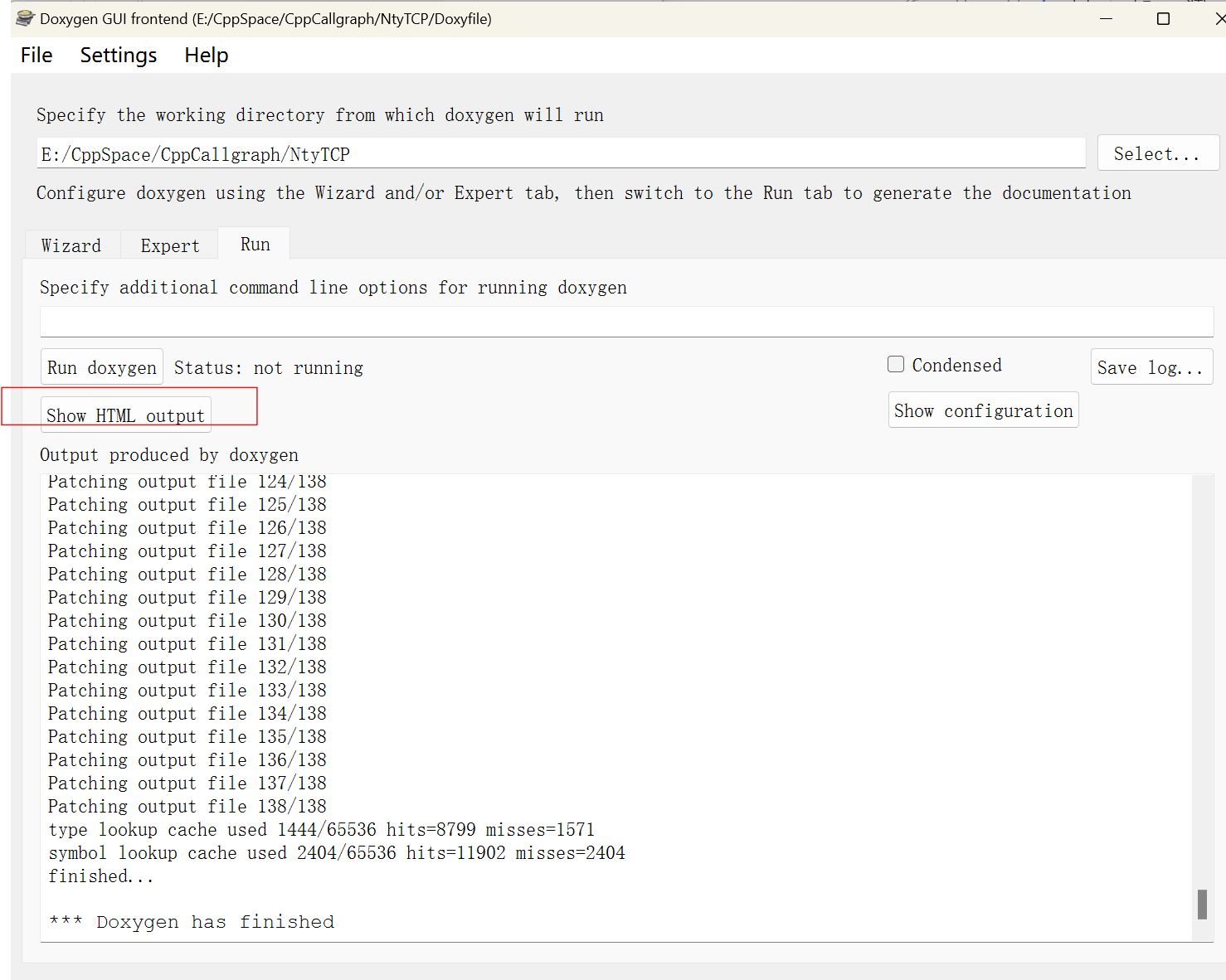Switch to the Expert tab

click(170, 245)
